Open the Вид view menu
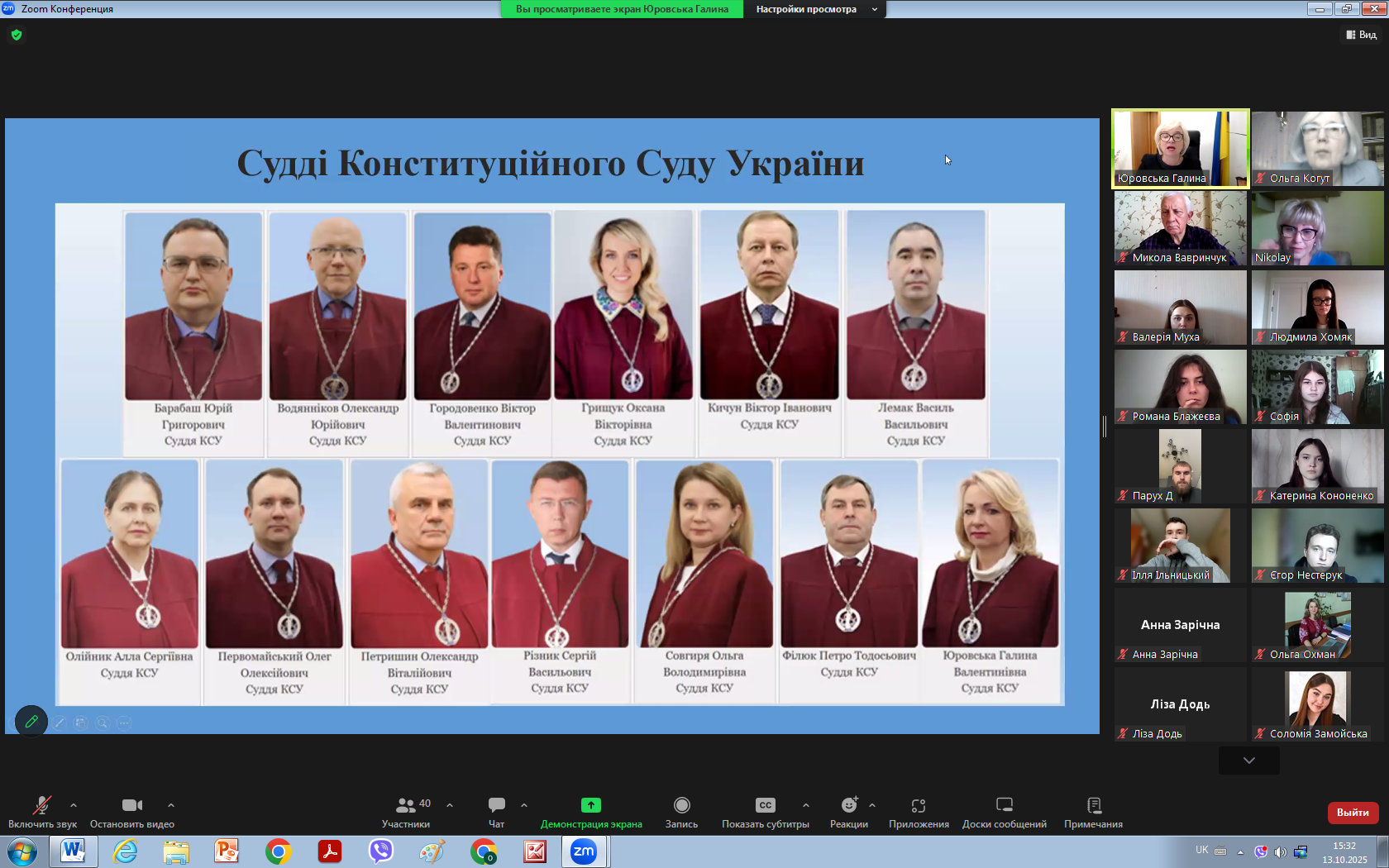The image size is (1389, 868). click(x=1361, y=35)
